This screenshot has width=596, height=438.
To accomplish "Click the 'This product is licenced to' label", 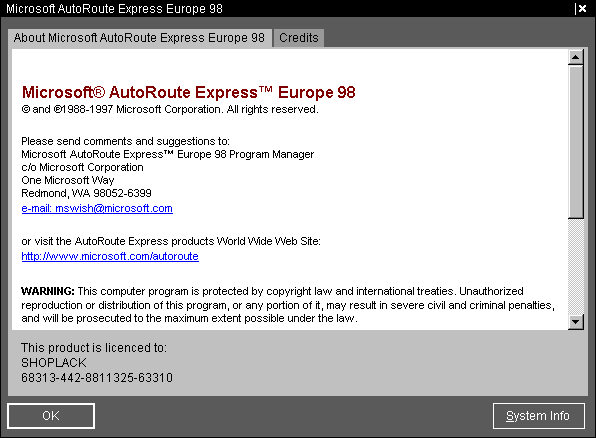I will point(94,348).
